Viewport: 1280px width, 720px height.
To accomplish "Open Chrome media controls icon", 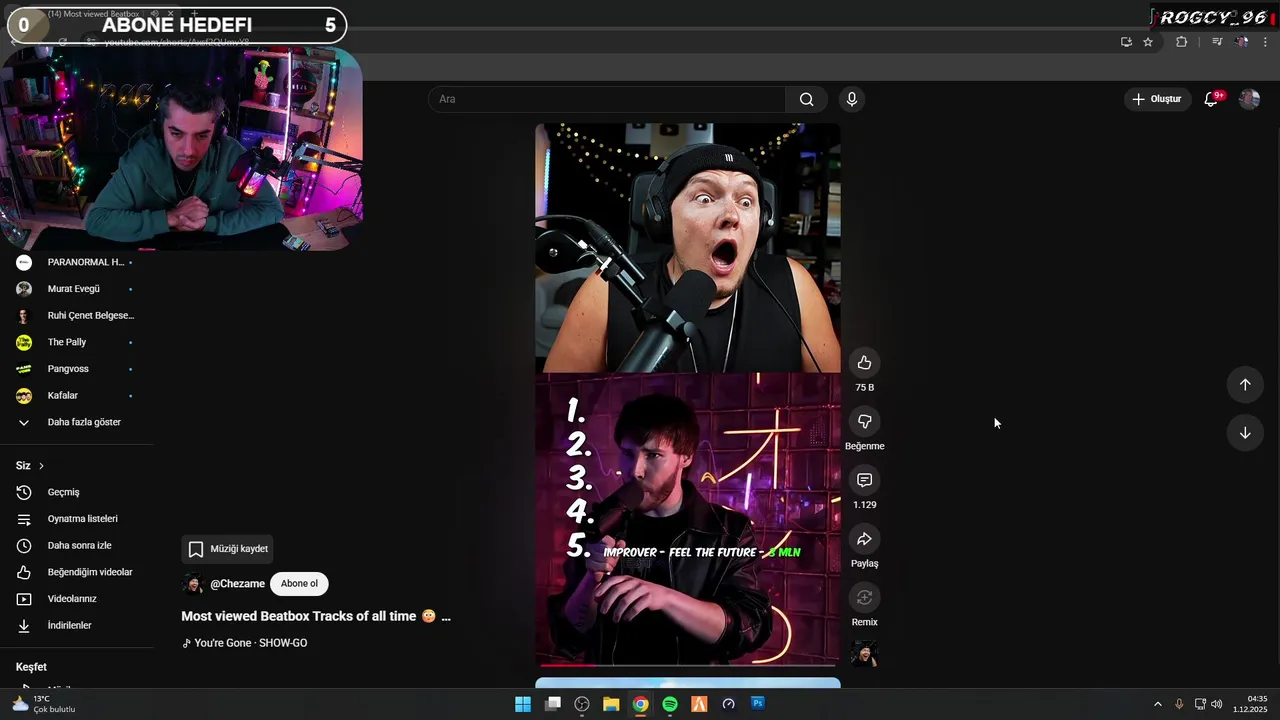I will tap(1217, 42).
